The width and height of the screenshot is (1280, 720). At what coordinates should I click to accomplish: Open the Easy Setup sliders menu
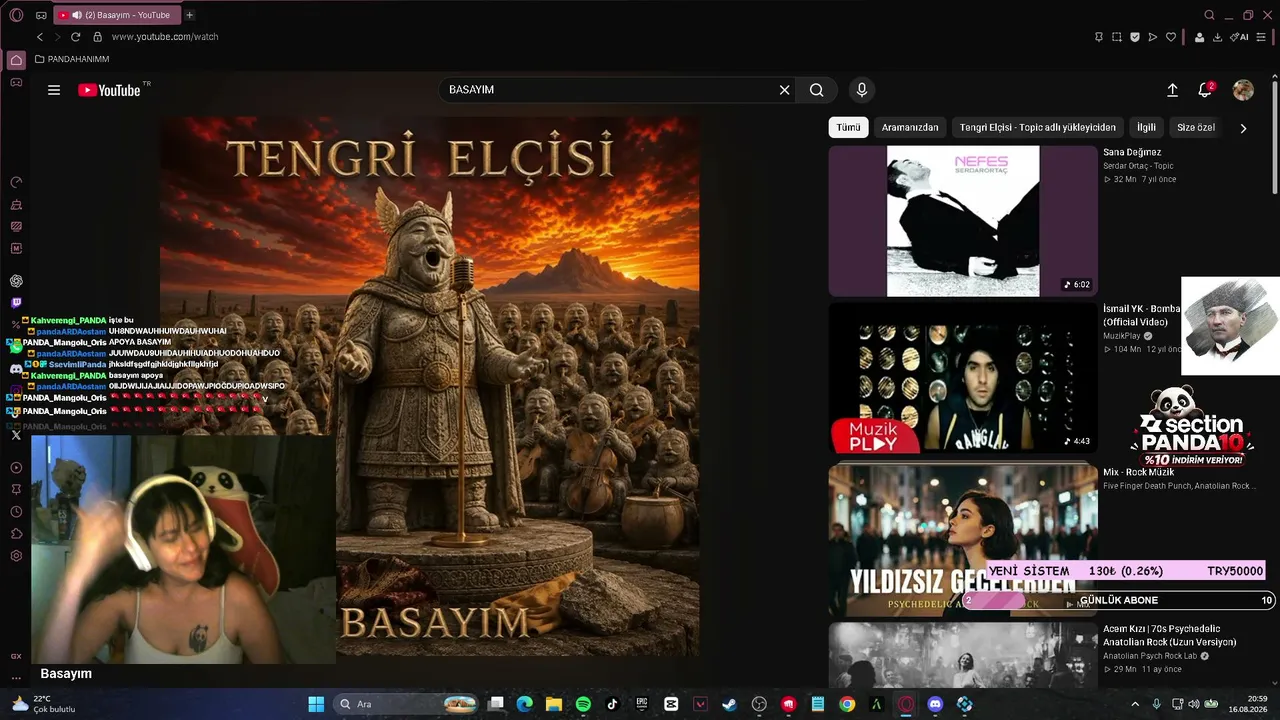click(1261, 37)
